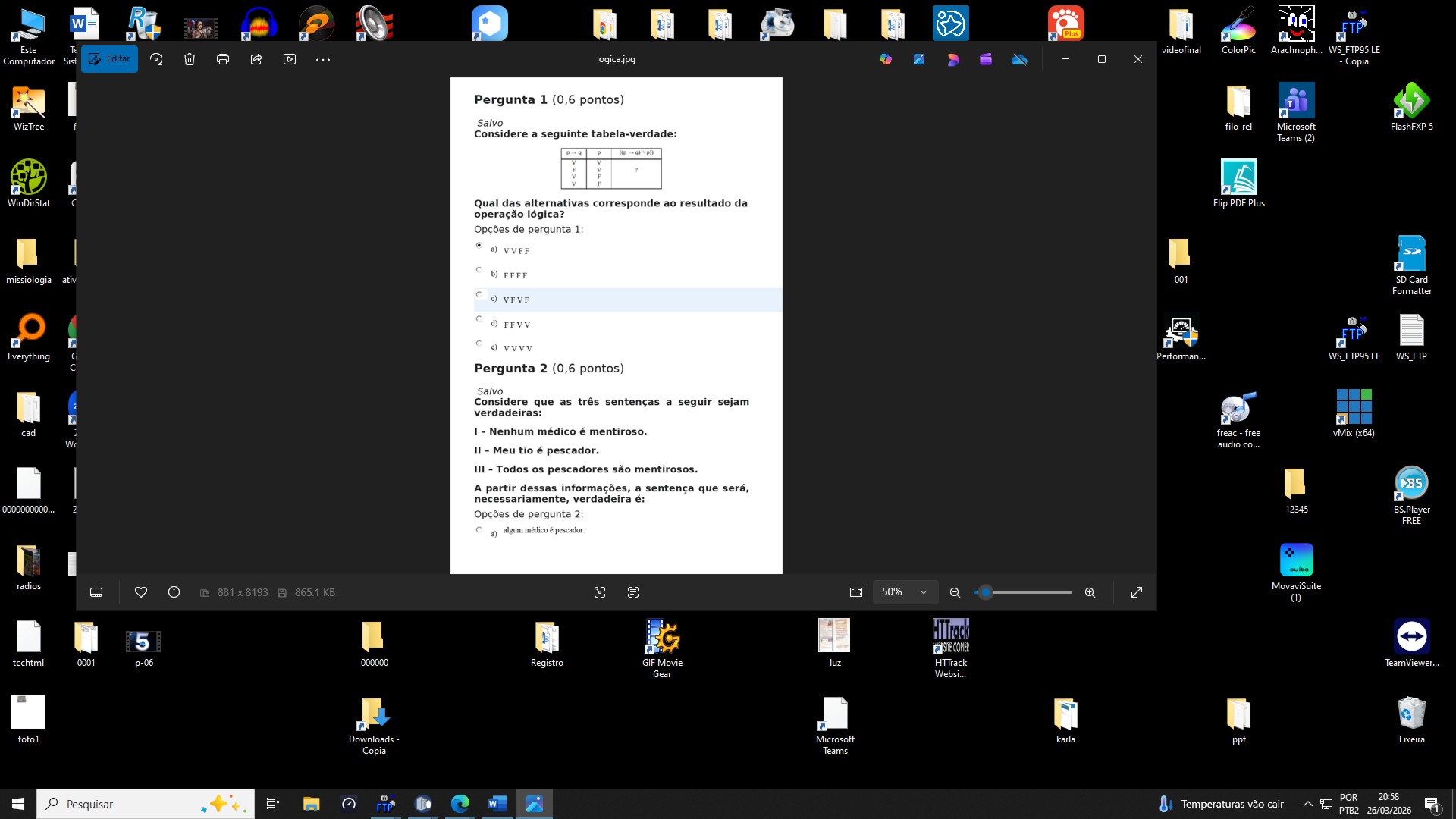
Task: Share the image using share icon
Action: [x=256, y=59]
